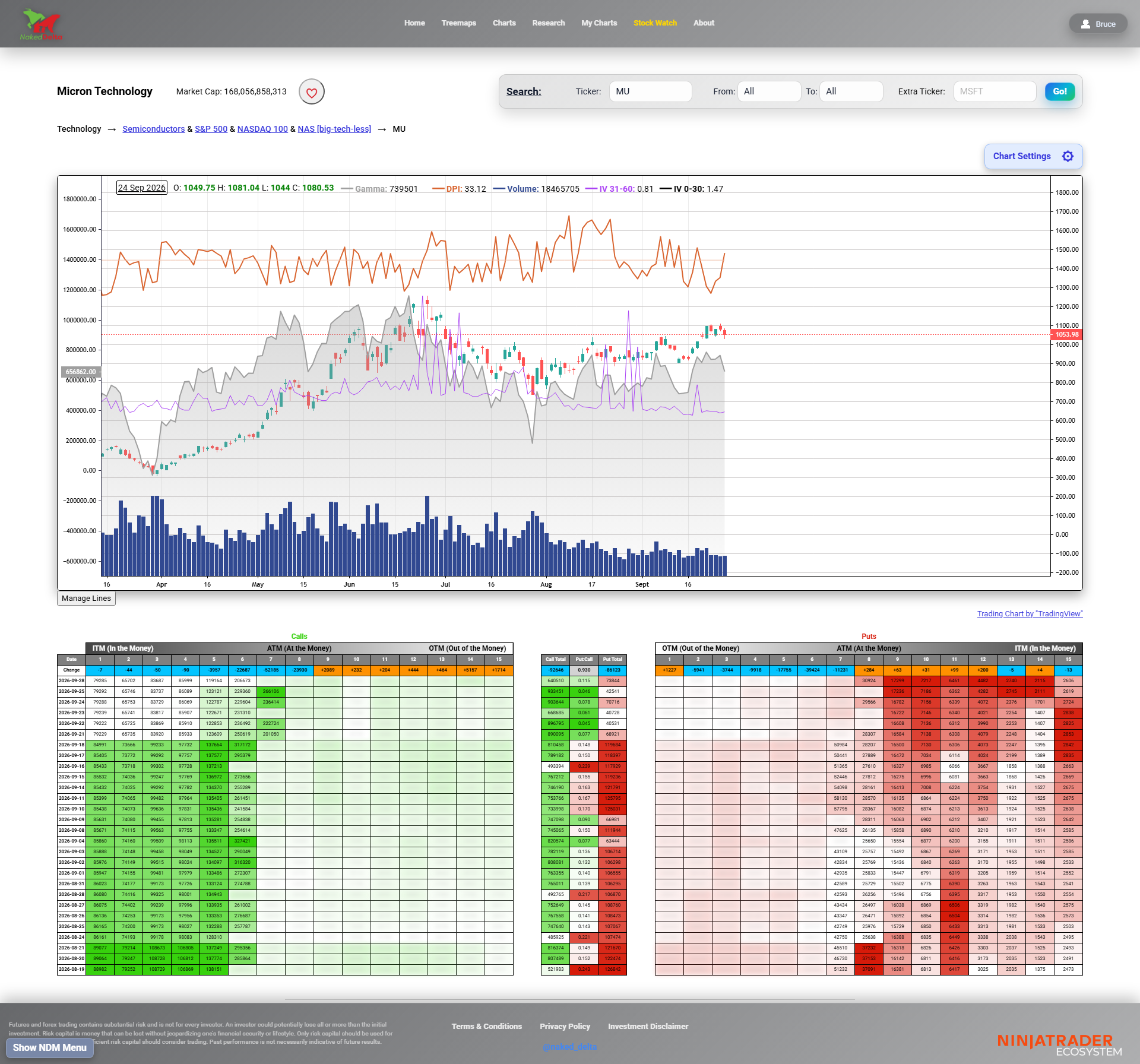Click the Manage Lines button
The height and width of the screenshot is (1064, 1140).
[x=86, y=598]
